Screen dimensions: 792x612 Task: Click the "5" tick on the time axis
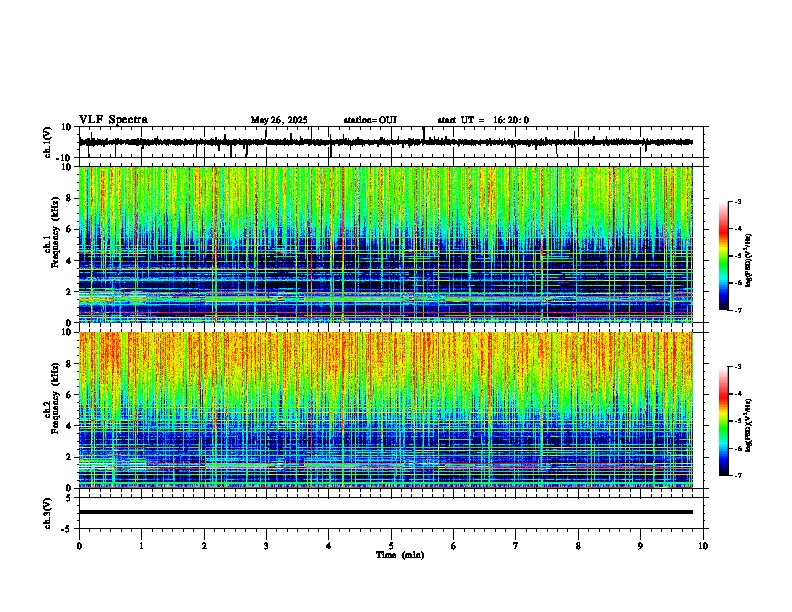(x=391, y=546)
